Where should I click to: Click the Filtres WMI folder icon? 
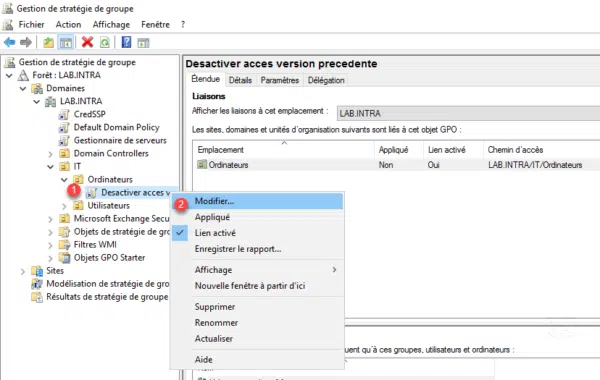point(64,245)
